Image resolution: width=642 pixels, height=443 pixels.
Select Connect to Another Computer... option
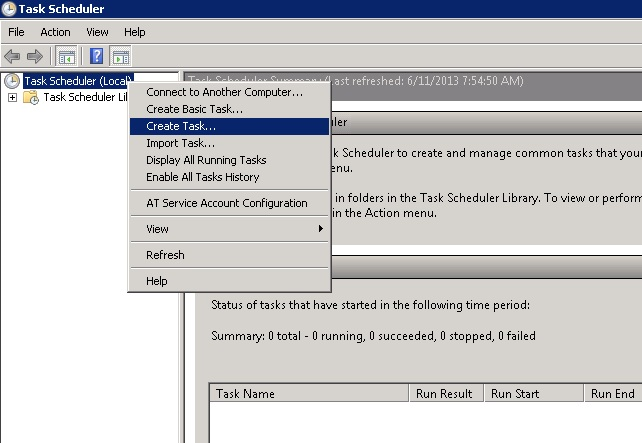[224, 92]
